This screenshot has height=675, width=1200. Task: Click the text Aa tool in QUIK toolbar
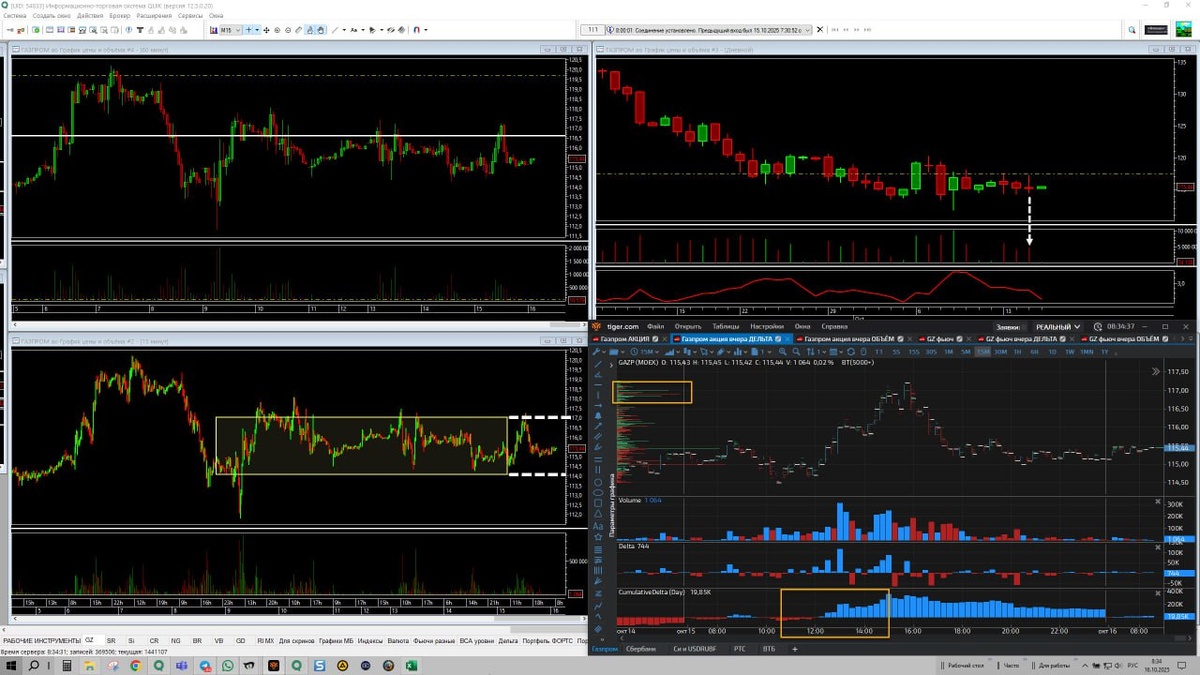coord(354,30)
